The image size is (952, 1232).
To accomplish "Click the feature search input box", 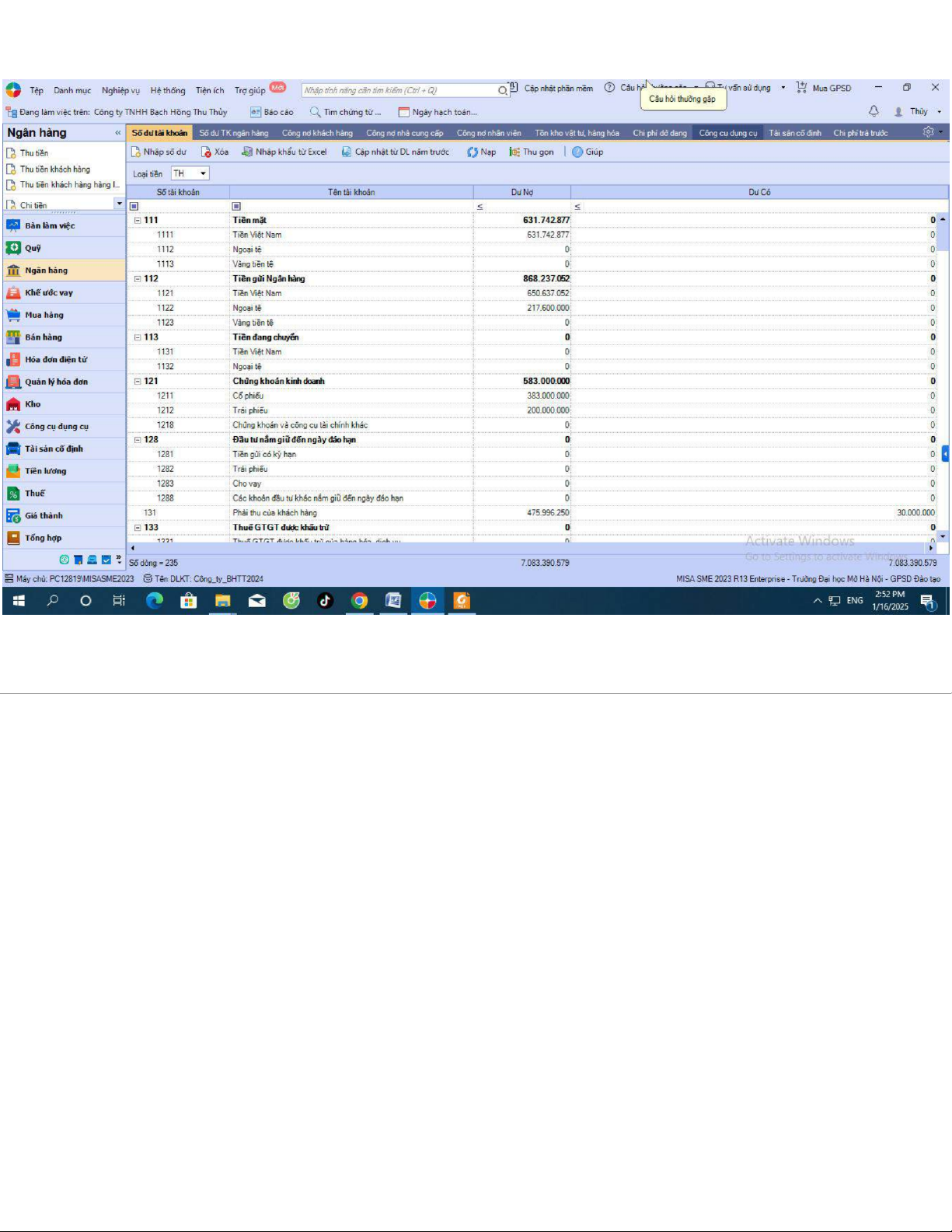I will [399, 90].
